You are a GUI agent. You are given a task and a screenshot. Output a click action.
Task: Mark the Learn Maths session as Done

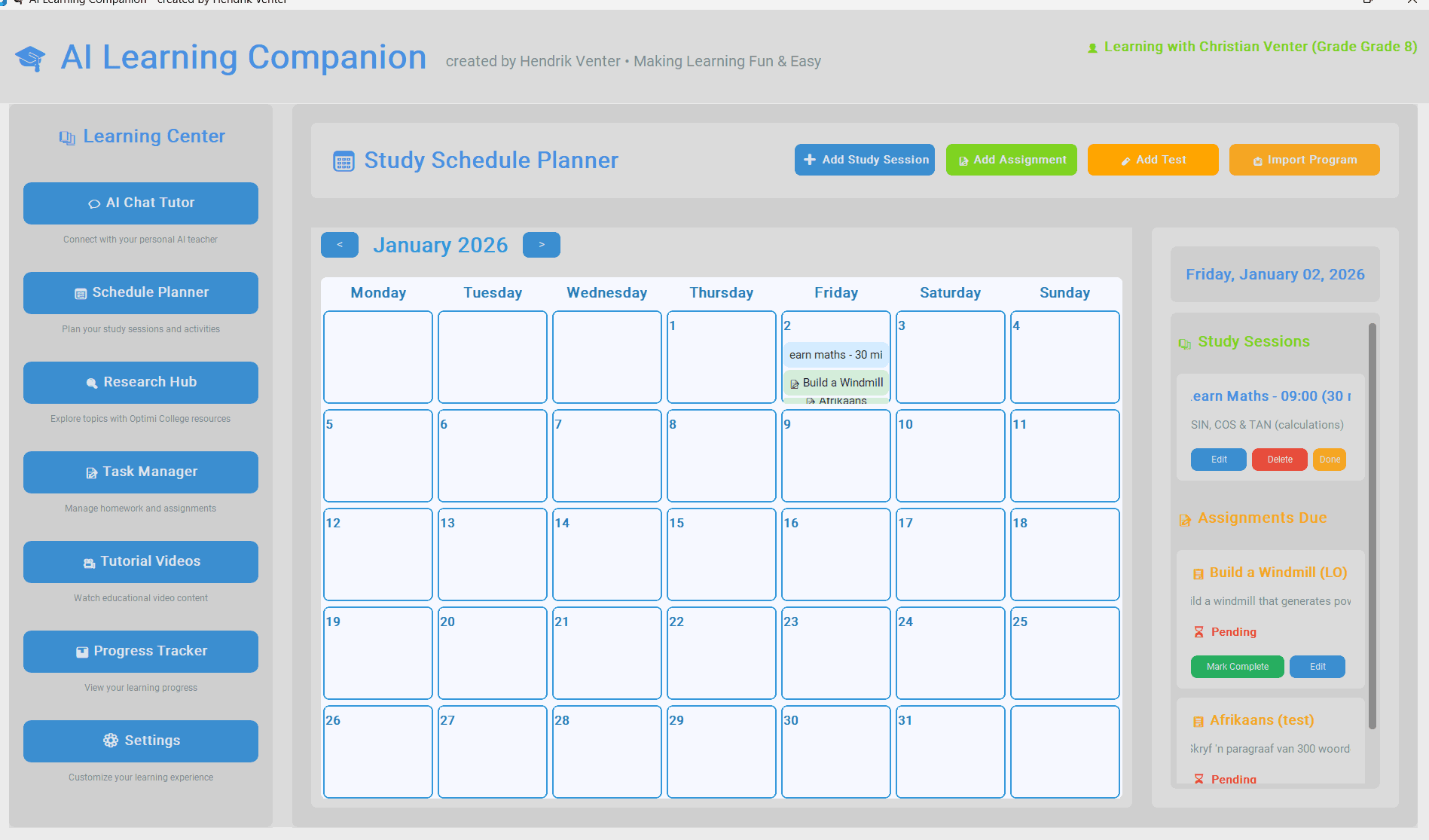pos(1329,460)
